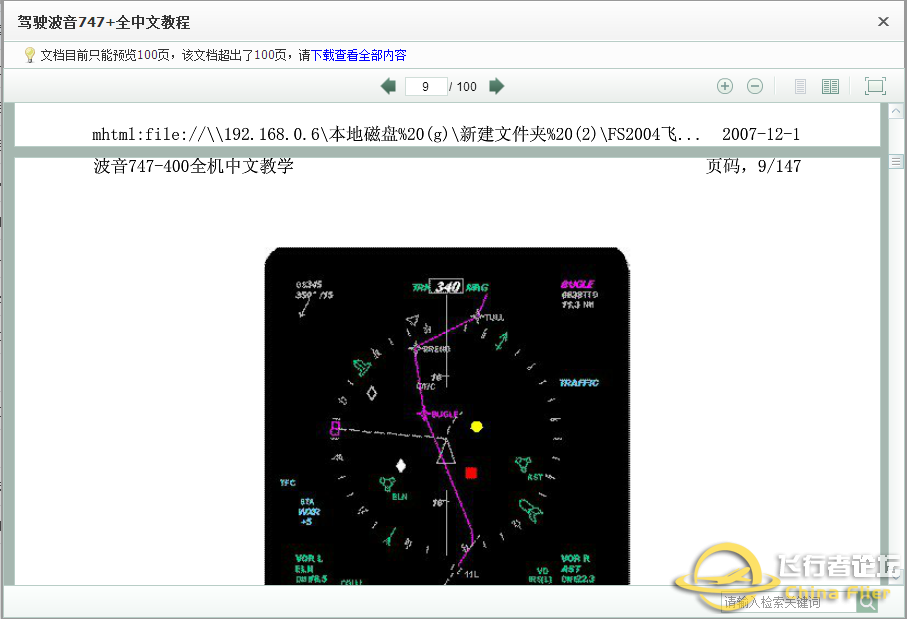Click the page number input field
This screenshot has height=619, width=907.
pyautogui.click(x=426, y=86)
